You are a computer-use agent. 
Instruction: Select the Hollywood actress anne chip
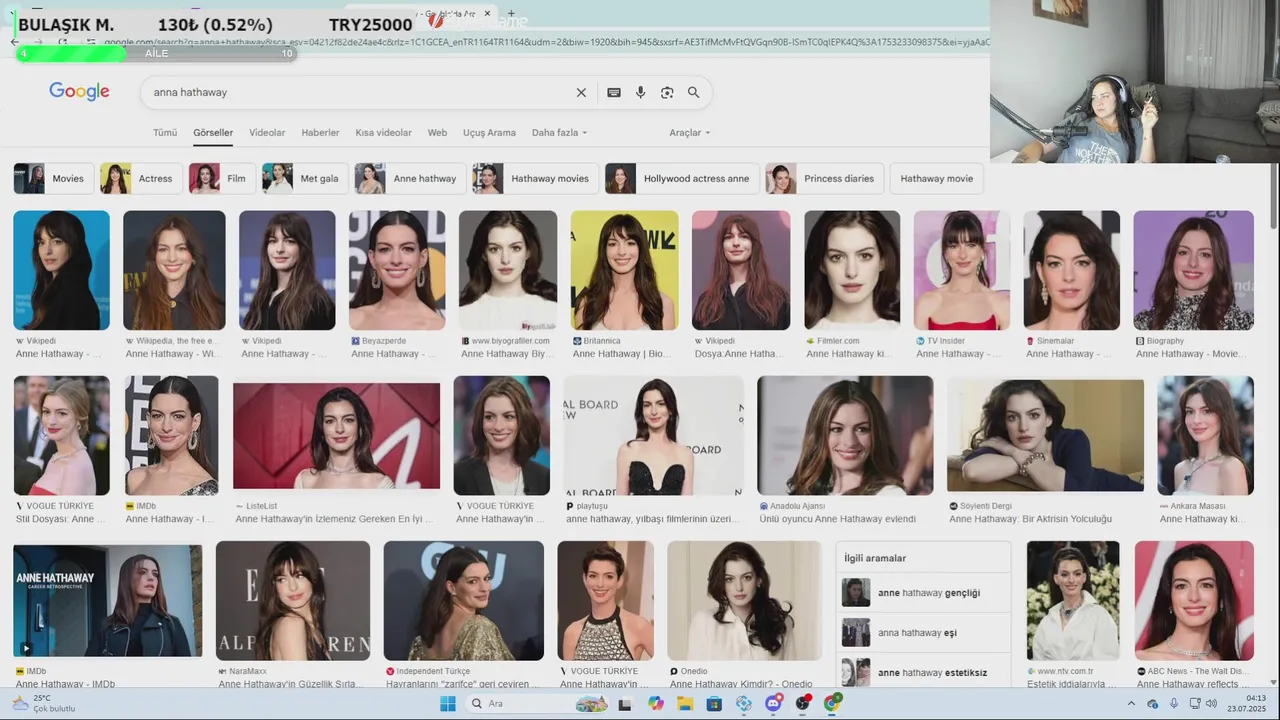click(682, 178)
